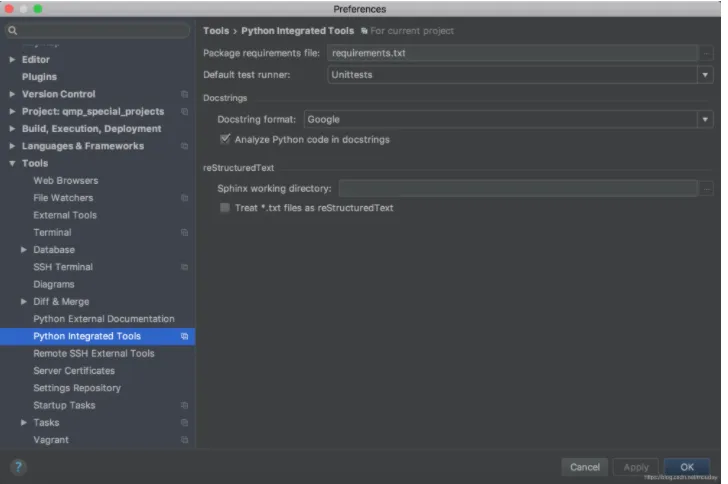The image size is (728, 484).
Task: Click the OK button
Action: click(x=687, y=467)
